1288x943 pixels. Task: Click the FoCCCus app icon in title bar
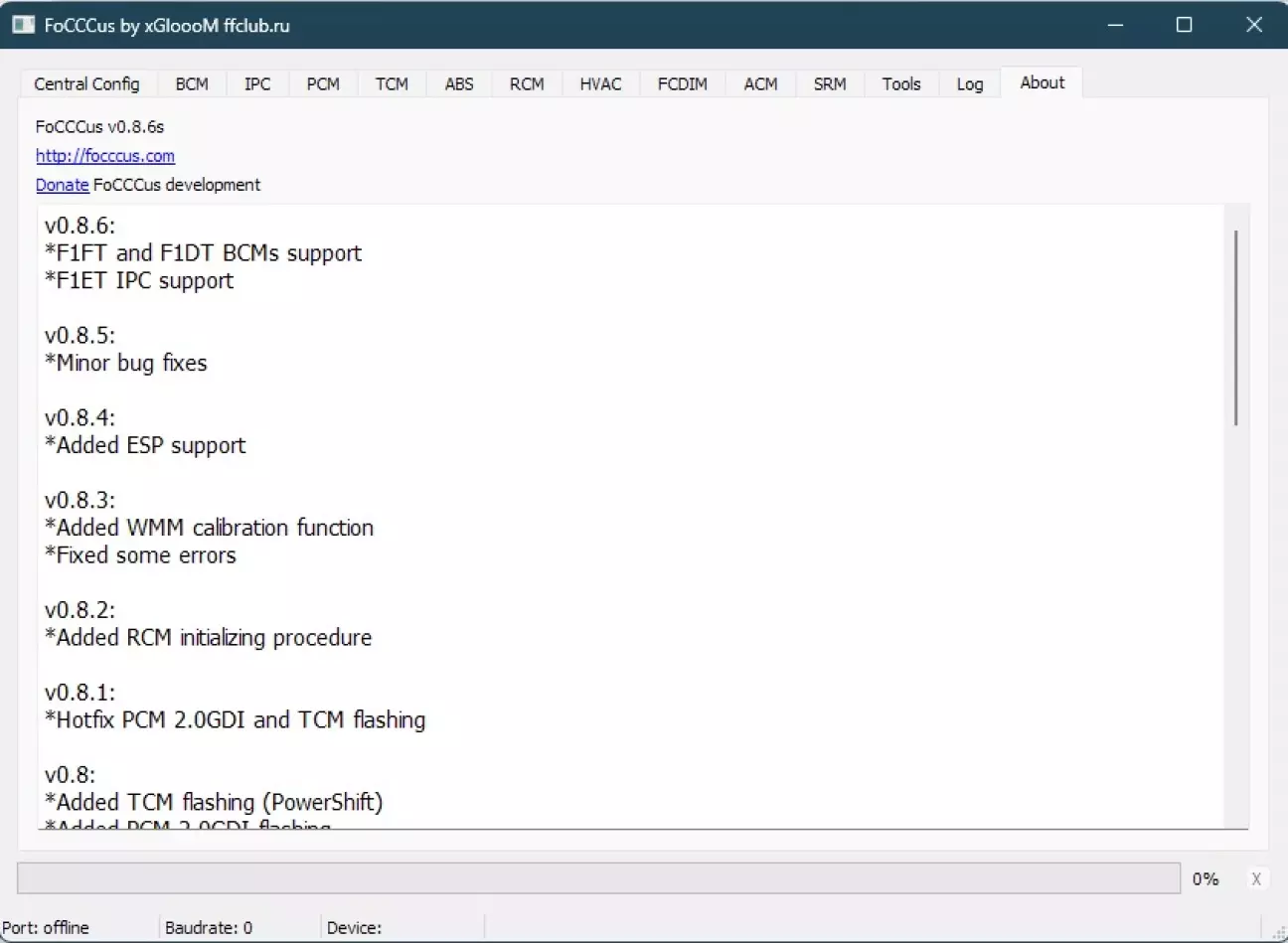click(x=23, y=25)
